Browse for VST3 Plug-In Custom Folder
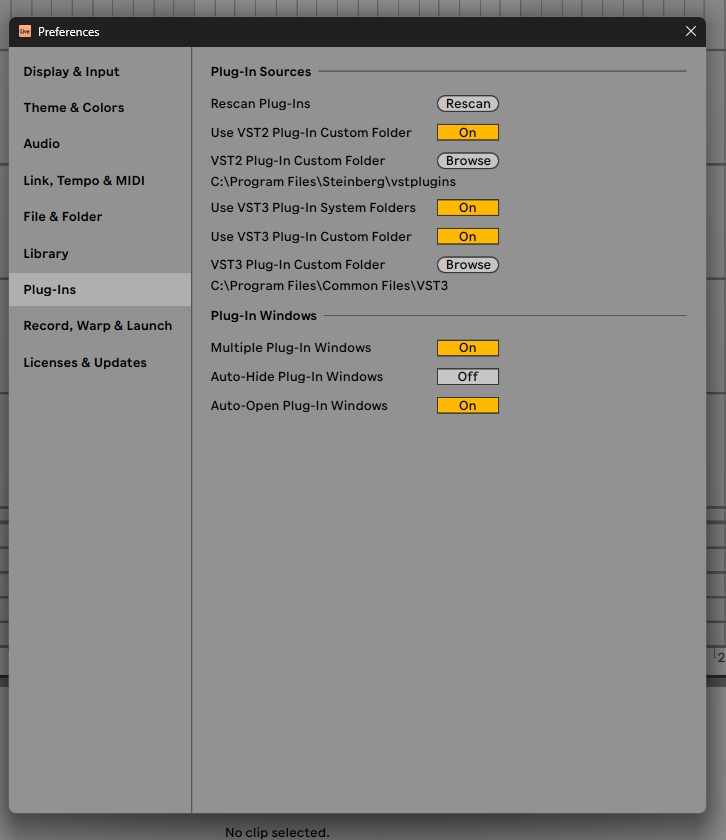Viewport: 726px width, 840px height. 468,265
